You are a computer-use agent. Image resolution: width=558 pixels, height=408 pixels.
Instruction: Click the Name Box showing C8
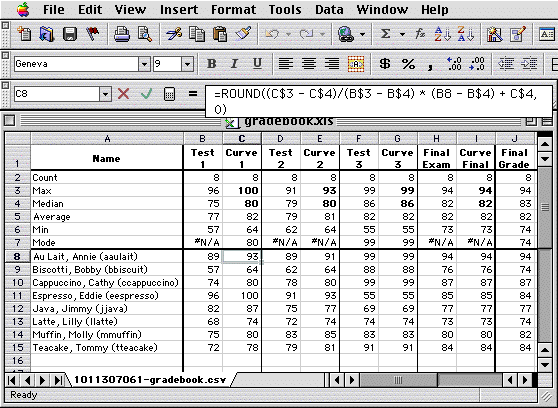(x=57, y=94)
